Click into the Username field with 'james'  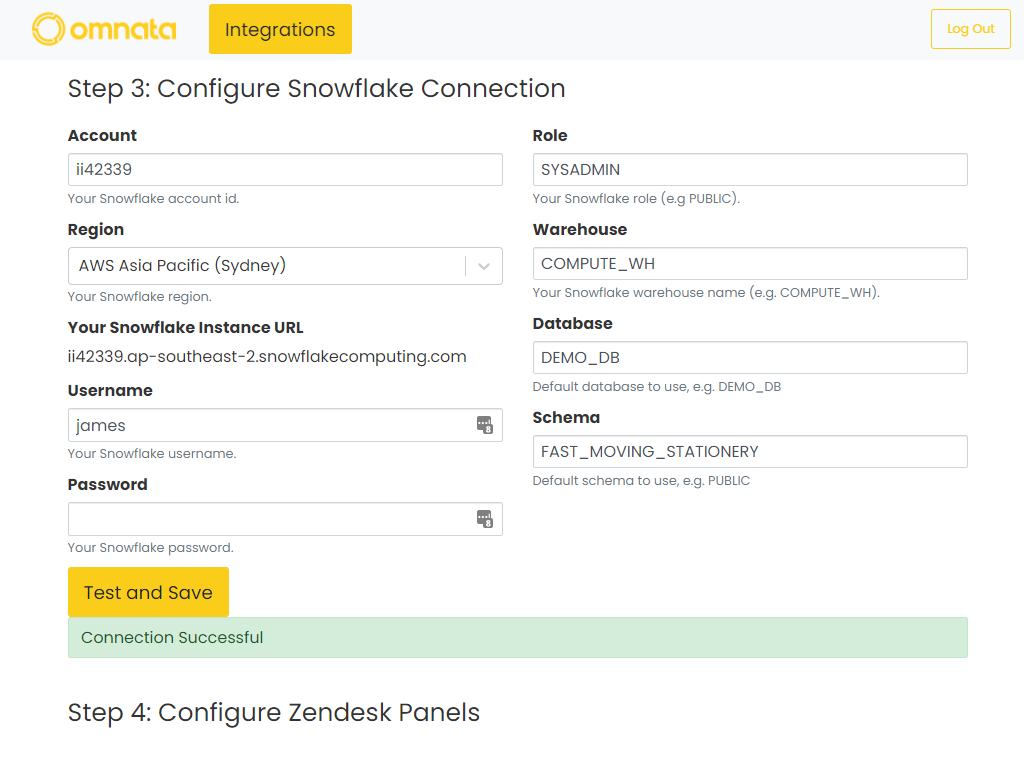point(270,425)
